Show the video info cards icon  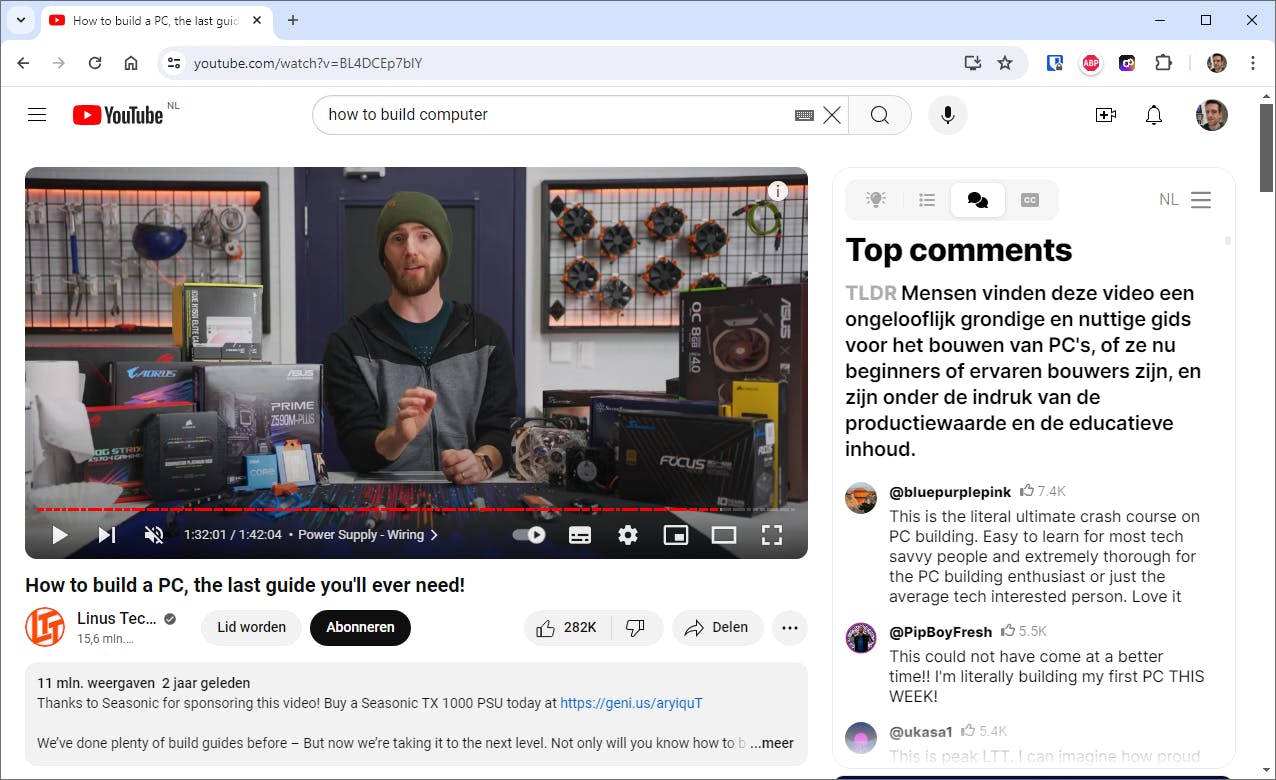coord(778,191)
